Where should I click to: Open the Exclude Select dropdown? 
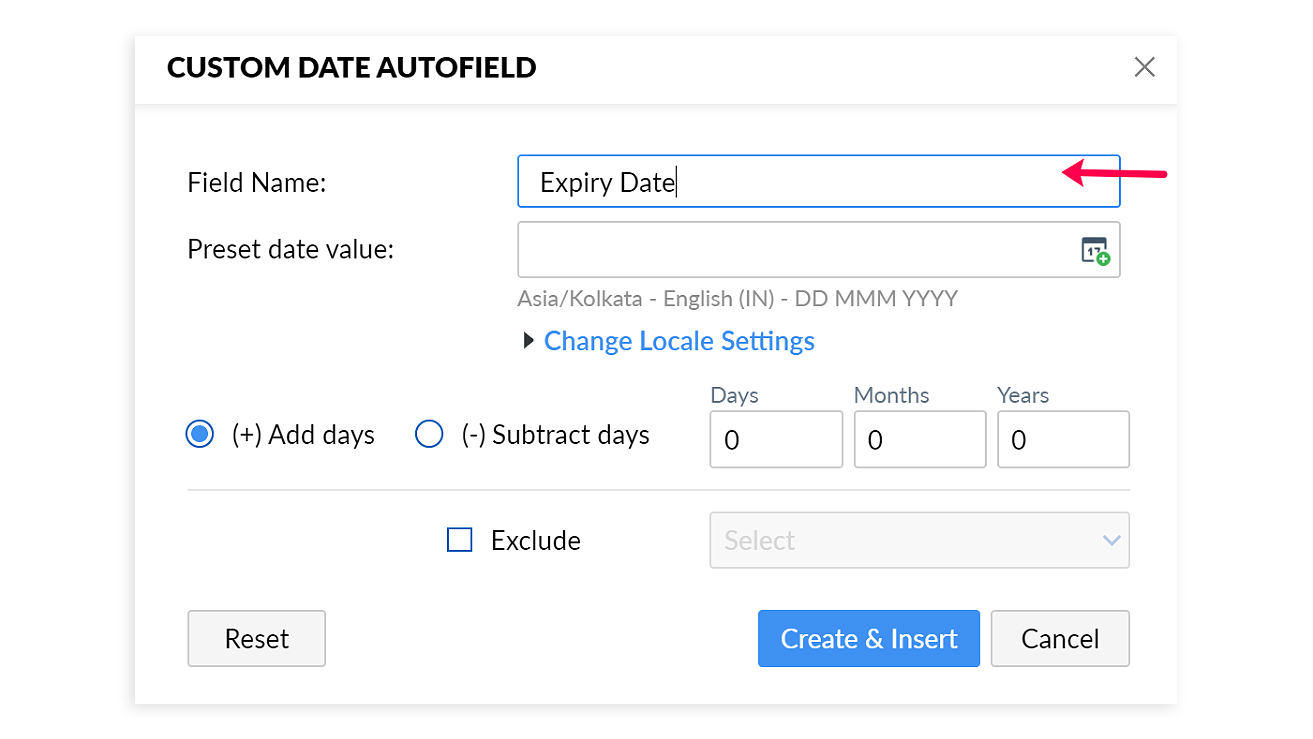click(919, 540)
